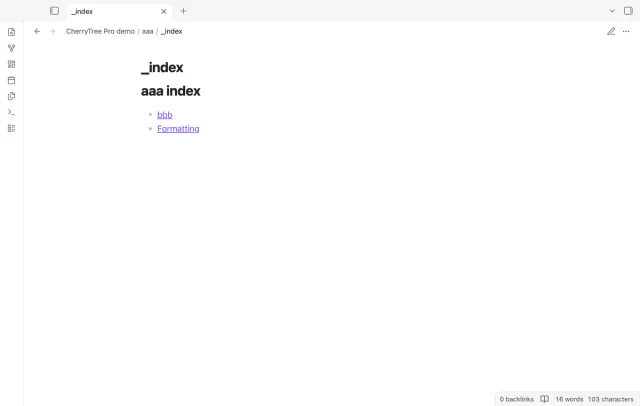Viewport: 640px width, 406px height.
Task: Click the _index note title heading
Action: (x=162, y=67)
